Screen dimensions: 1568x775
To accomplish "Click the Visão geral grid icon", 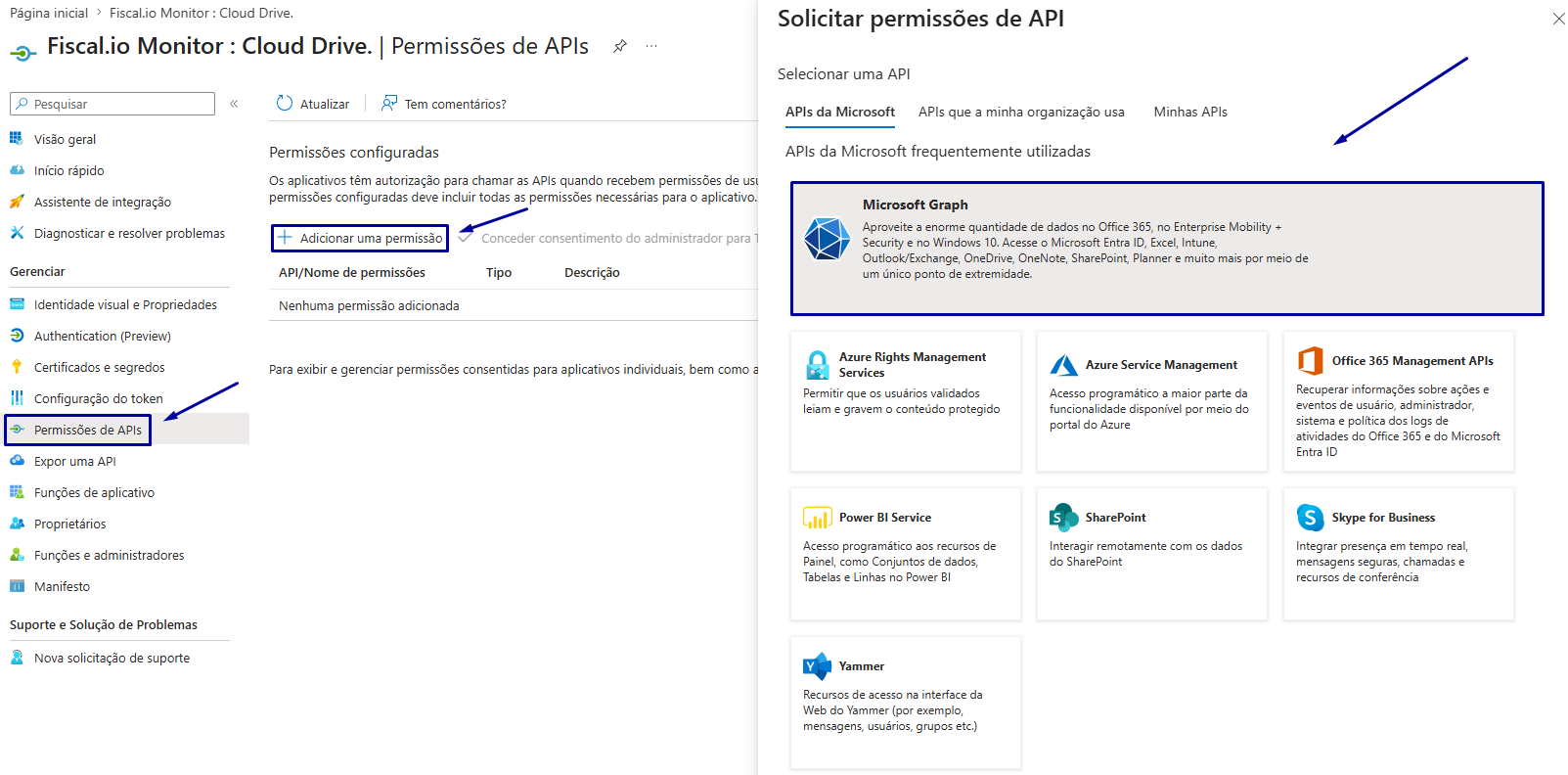I will coord(17,139).
